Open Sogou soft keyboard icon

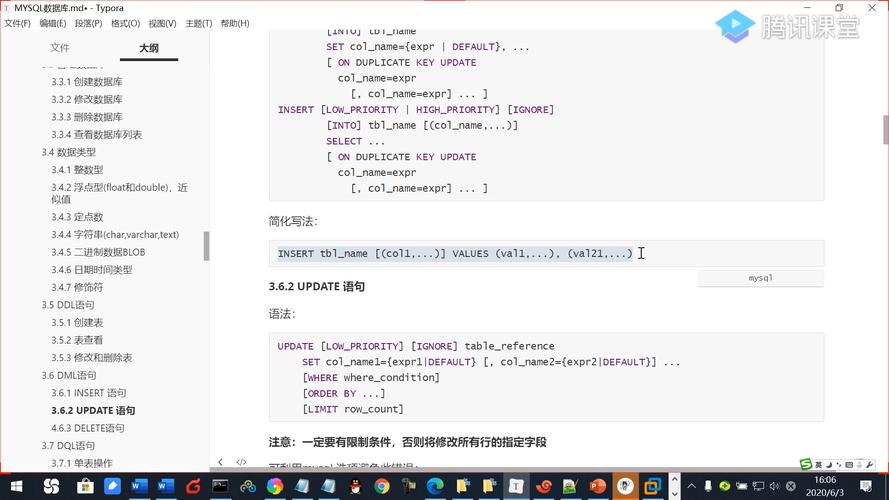click(x=849, y=465)
